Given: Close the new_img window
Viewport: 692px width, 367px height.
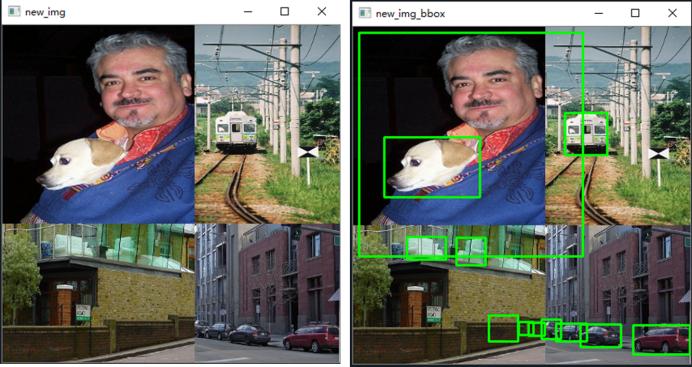Looking at the screenshot, I should point(322,11).
